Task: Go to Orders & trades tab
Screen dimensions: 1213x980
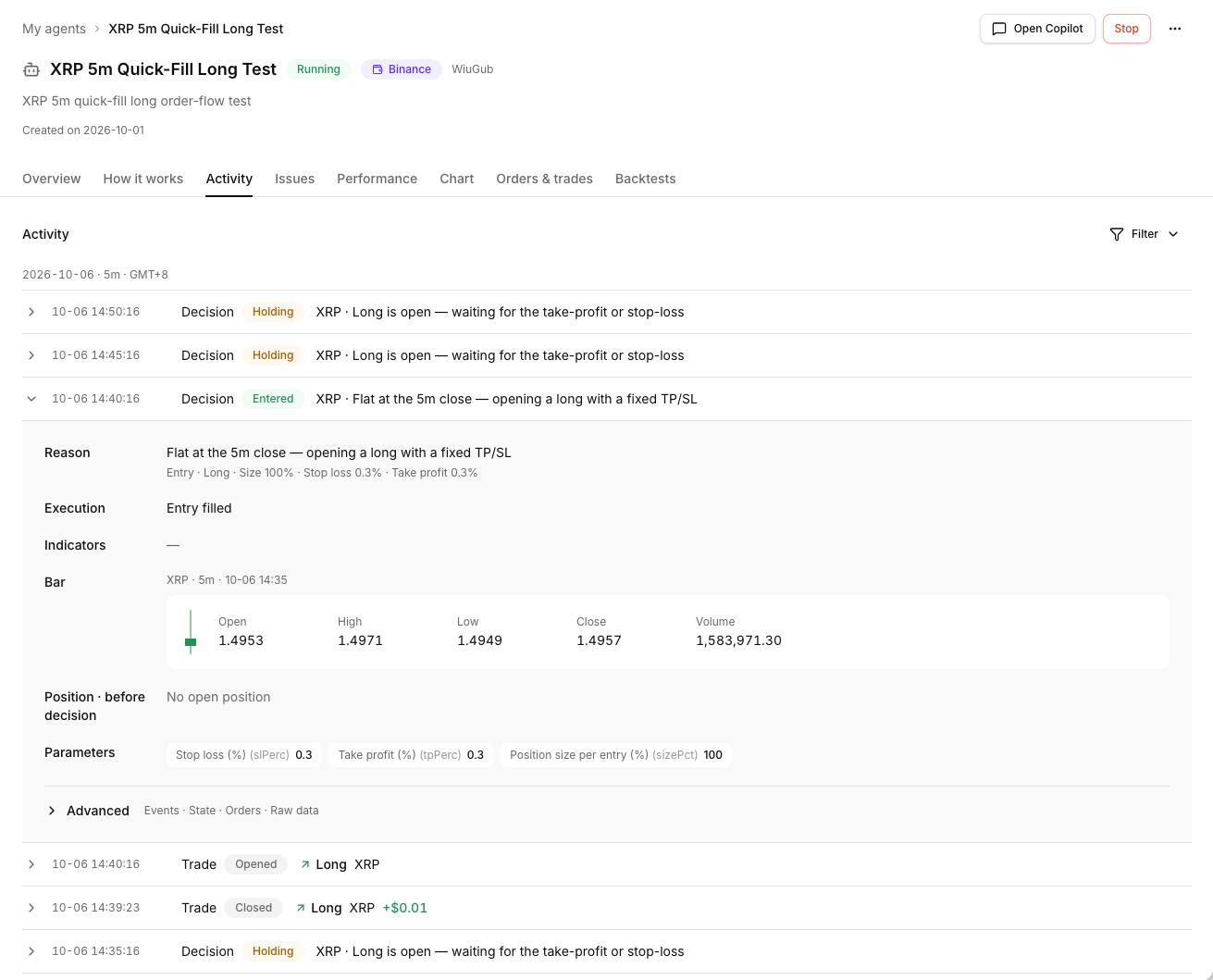Action: tap(544, 179)
